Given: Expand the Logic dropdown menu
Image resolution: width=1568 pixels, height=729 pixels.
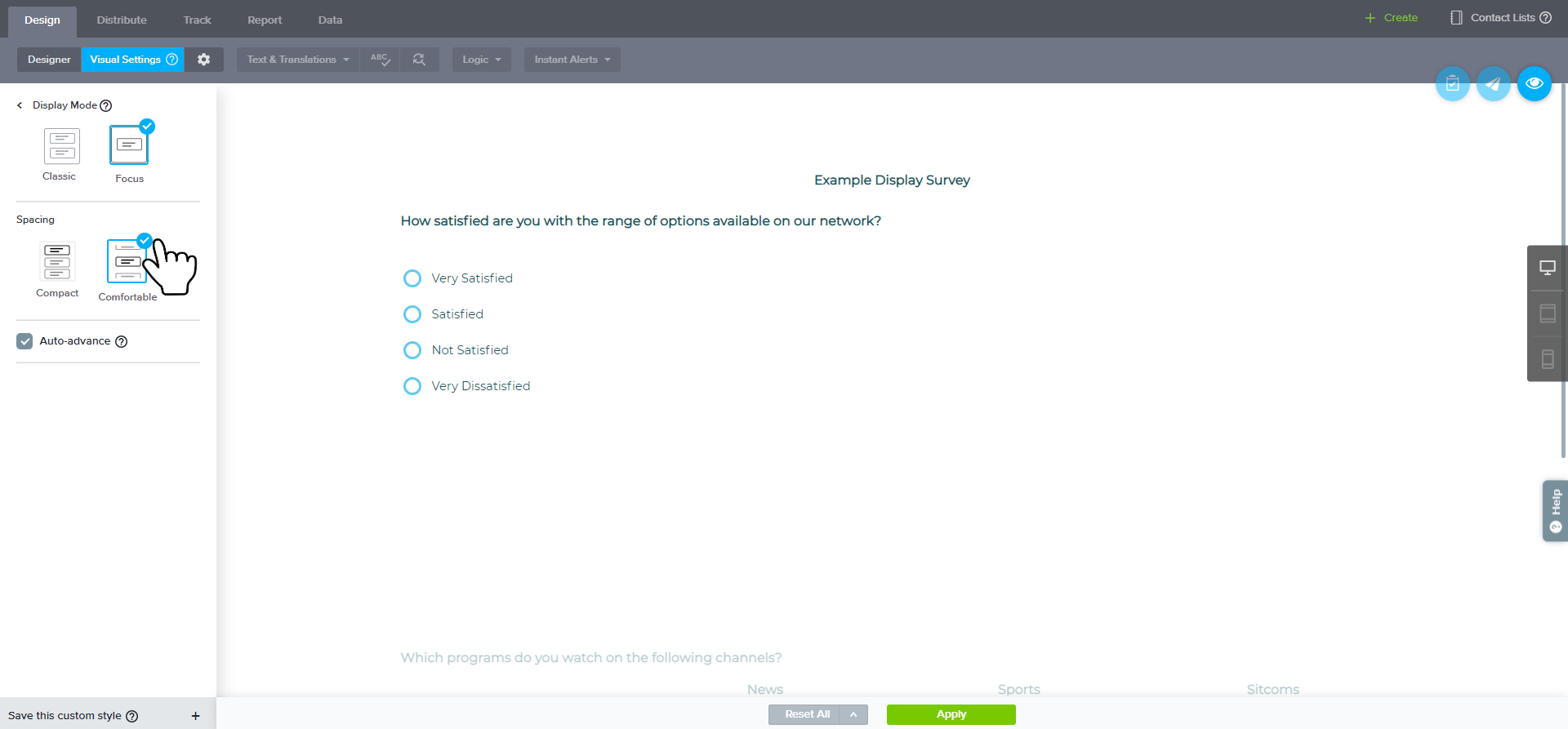Looking at the screenshot, I should [481, 60].
